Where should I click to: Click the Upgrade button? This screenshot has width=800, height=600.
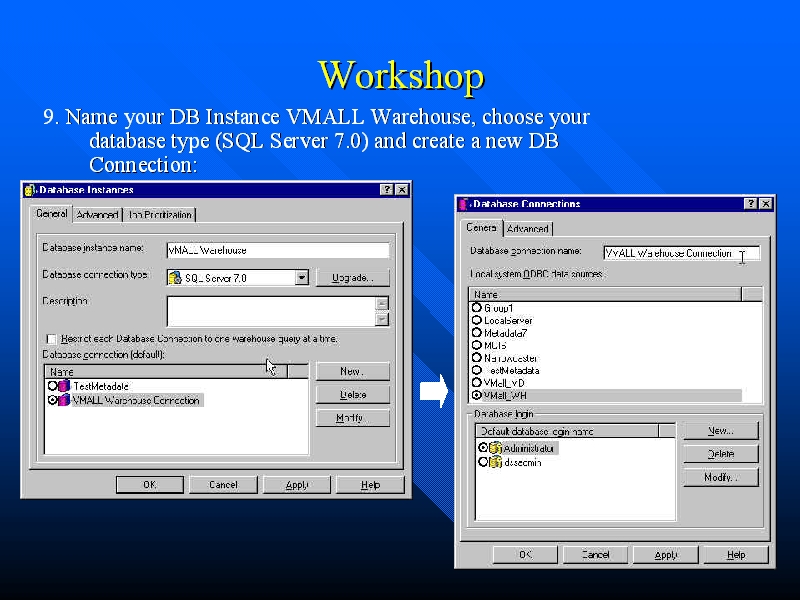click(x=352, y=278)
